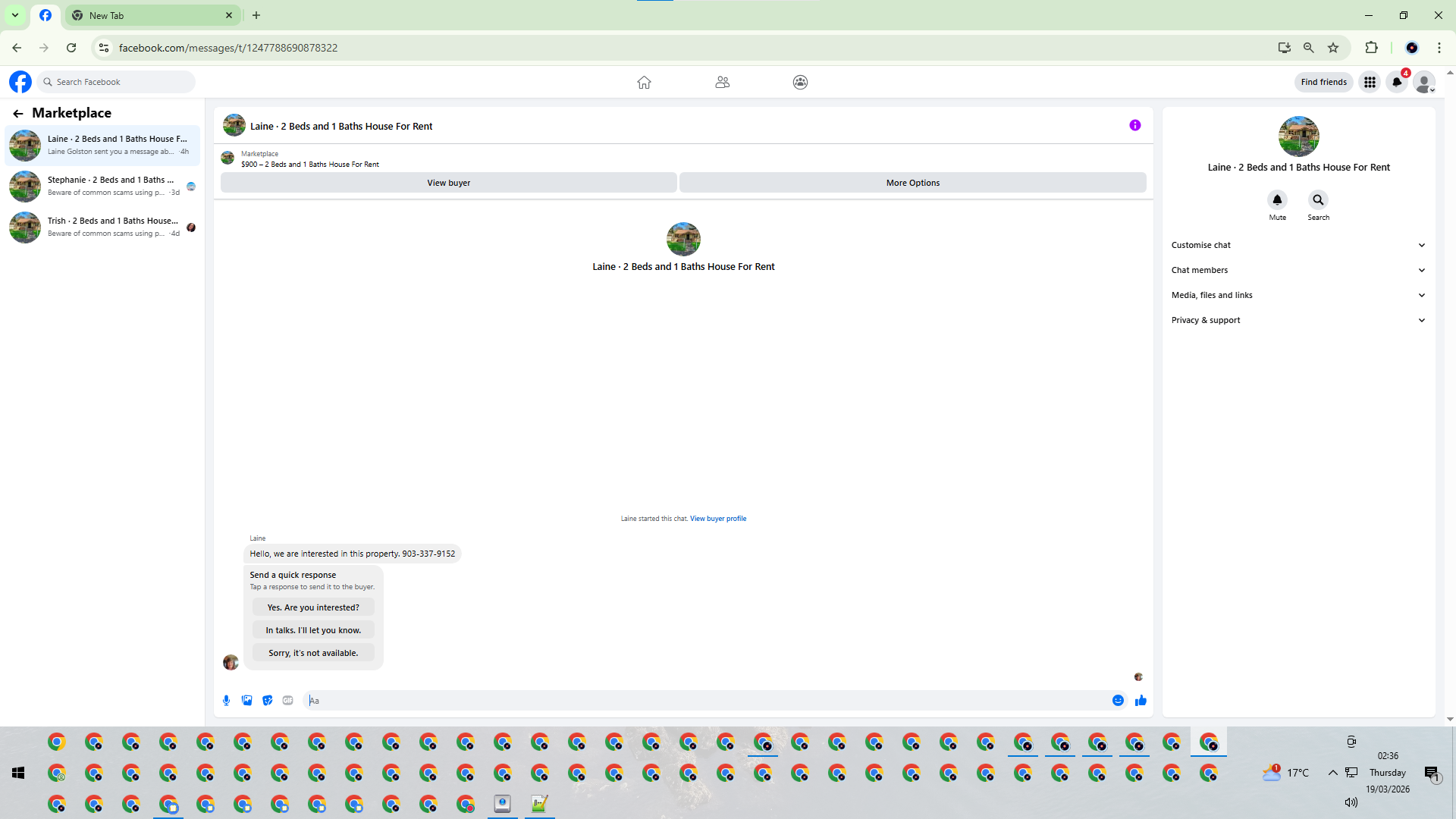Open Facebook notifications bell
This screenshot has width=1456, height=819.
coord(1397,82)
